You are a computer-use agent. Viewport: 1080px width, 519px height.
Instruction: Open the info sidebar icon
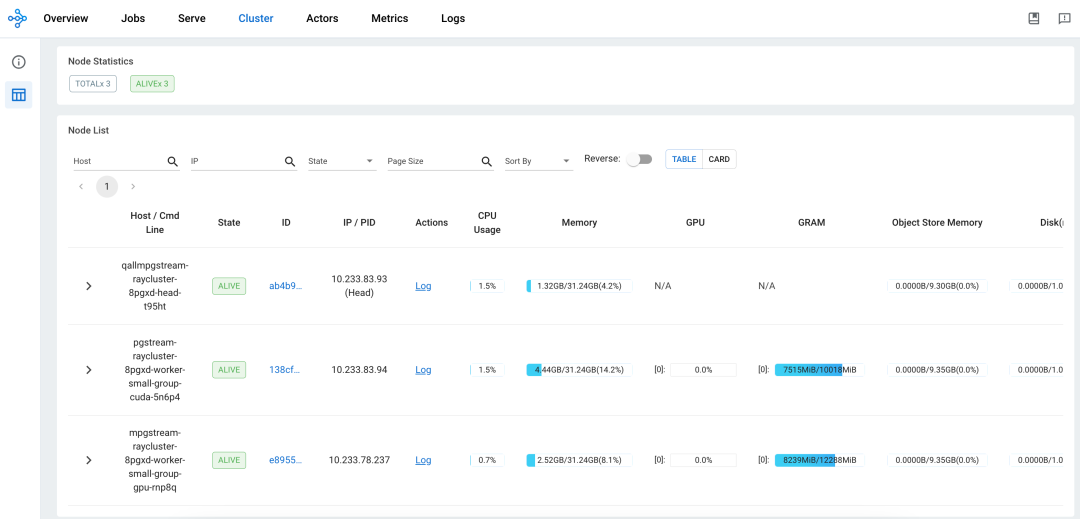click(x=18, y=62)
